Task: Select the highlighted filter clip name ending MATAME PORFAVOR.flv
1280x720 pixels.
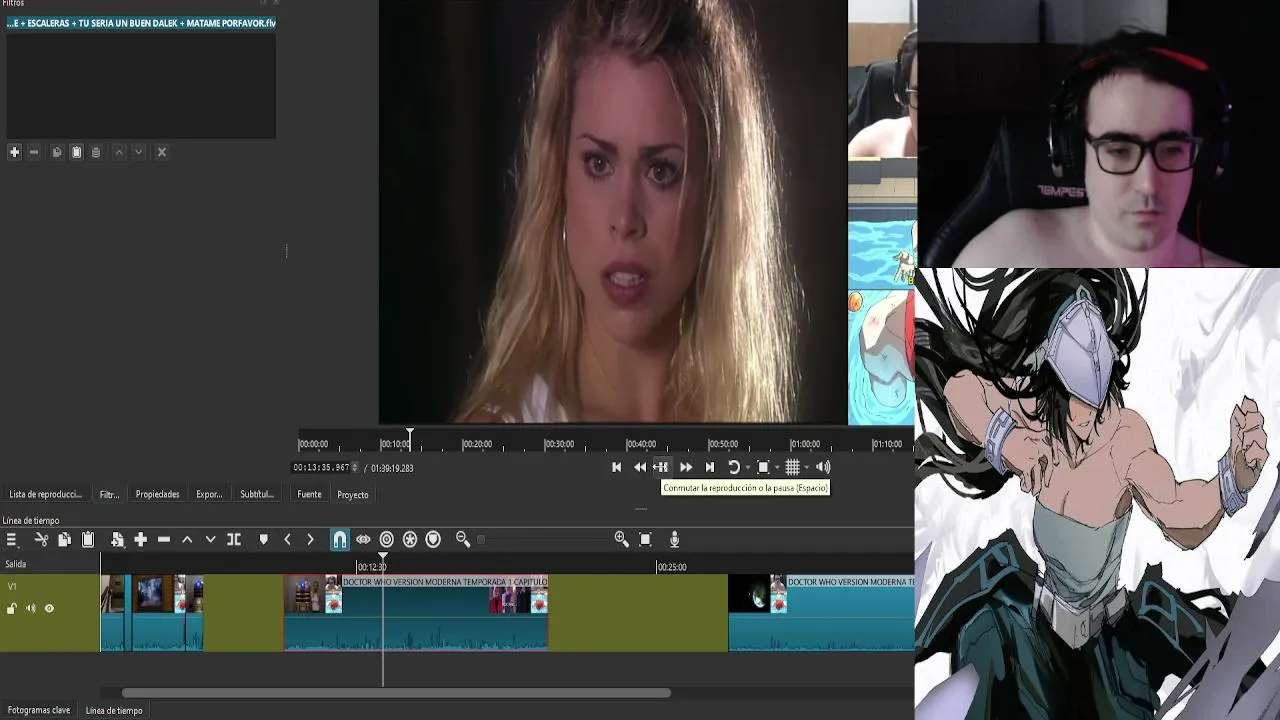Action: pyautogui.click(x=141, y=23)
